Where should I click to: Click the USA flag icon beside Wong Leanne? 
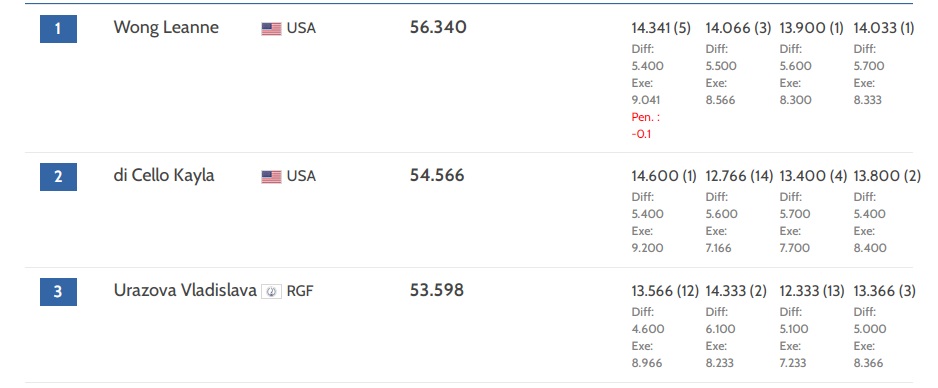(x=271, y=29)
